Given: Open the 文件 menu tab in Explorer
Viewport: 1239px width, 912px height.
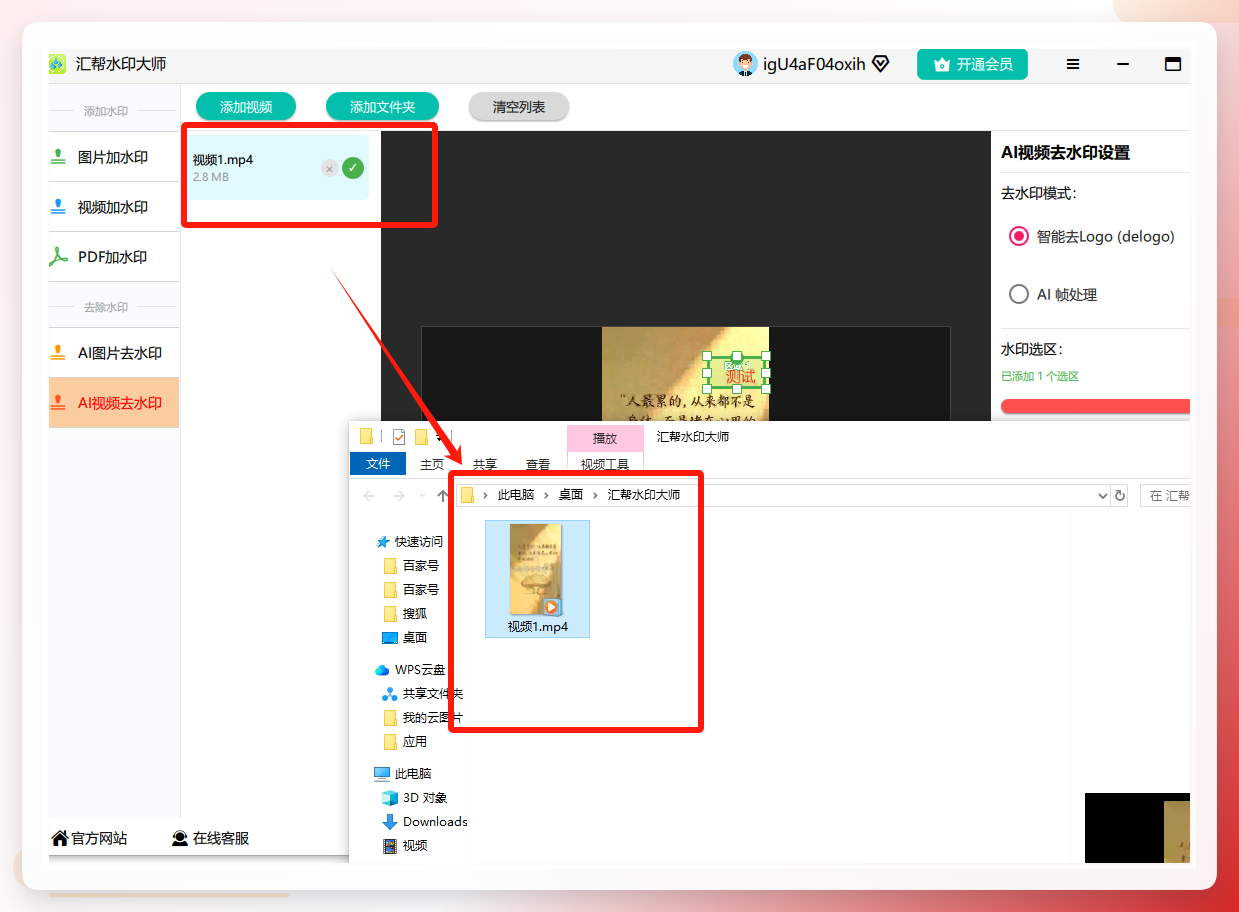Looking at the screenshot, I should coord(378,464).
